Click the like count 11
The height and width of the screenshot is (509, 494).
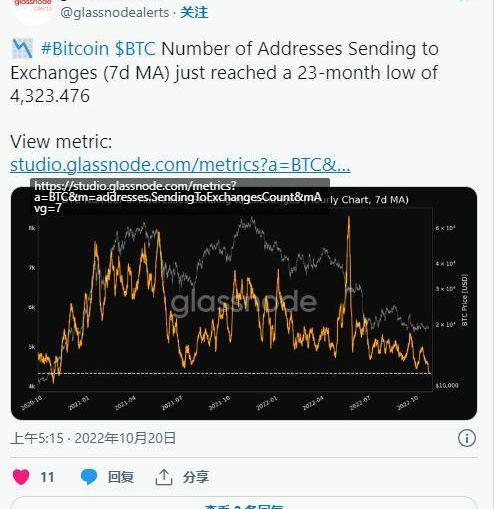pyautogui.click(x=47, y=477)
